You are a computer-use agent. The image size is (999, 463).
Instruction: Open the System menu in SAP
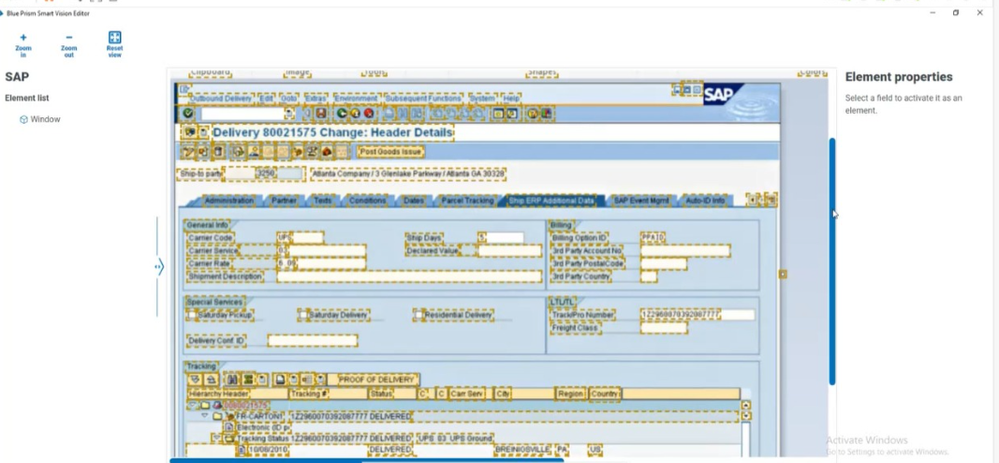pyautogui.click(x=482, y=99)
